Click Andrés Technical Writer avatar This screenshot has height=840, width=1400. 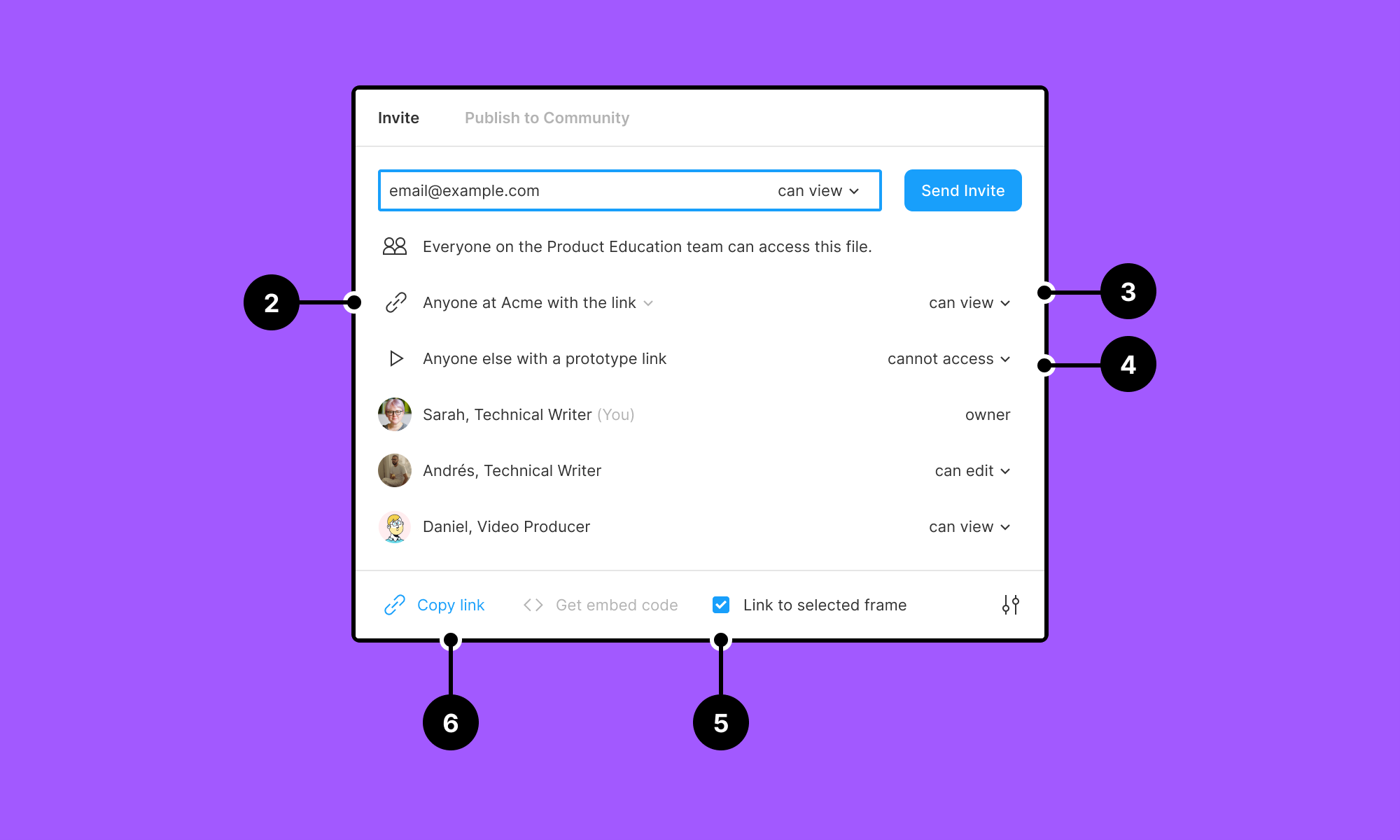click(395, 470)
